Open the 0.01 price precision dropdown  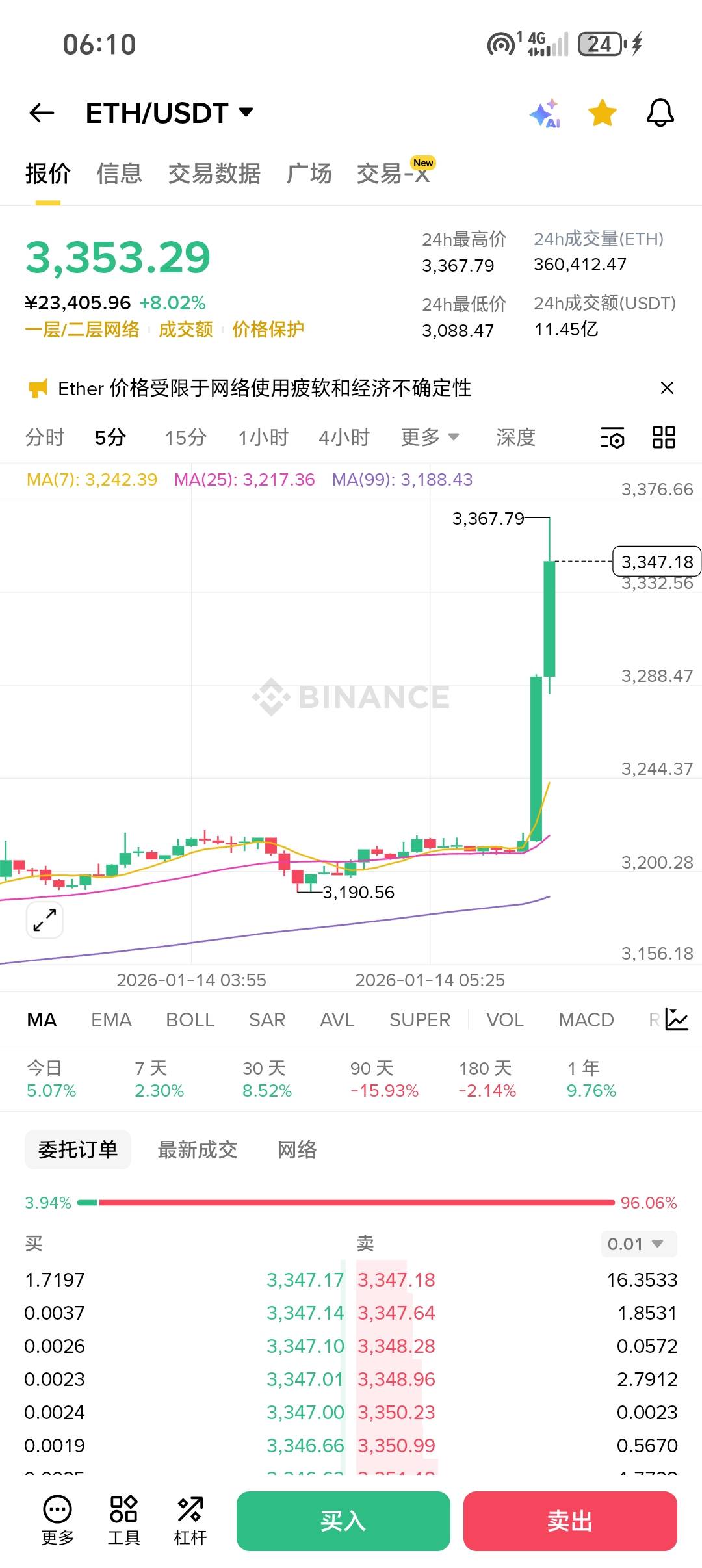tap(638, 1244)
